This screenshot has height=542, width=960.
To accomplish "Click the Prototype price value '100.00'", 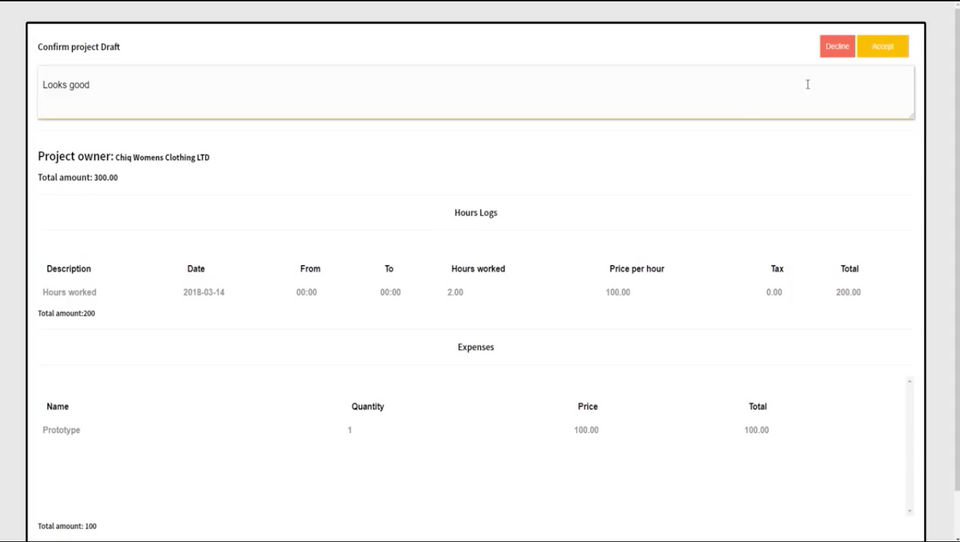I will click(586, 430).
